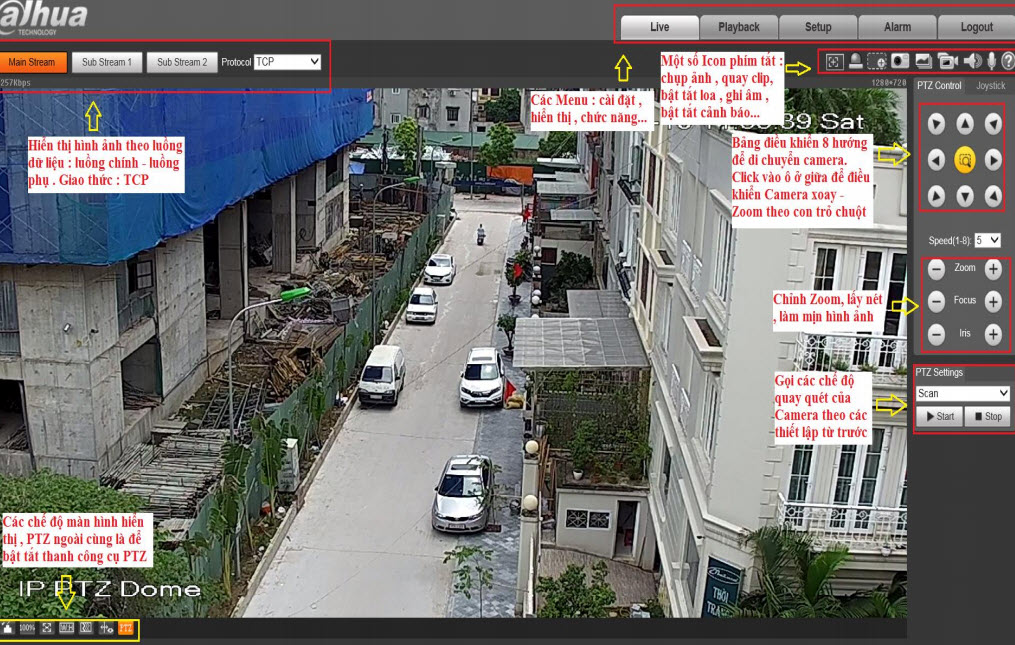This screenshot has width=1015, height=645.
Task: Enable digital zoom with the dashed-box plus icon
Action: coord(877,61)
